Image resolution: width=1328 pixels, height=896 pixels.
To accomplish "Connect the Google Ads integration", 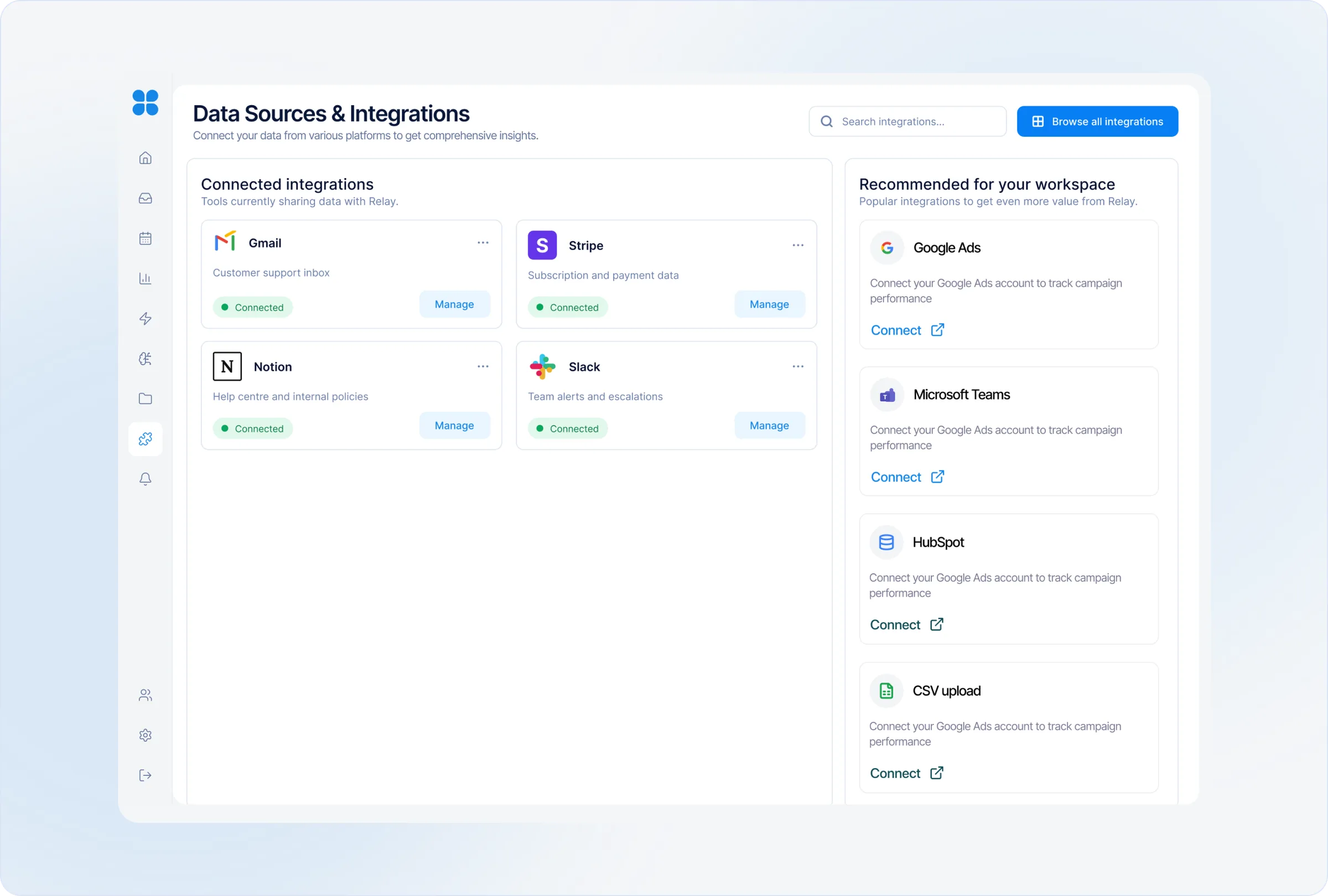I will (x=907, y=330).
